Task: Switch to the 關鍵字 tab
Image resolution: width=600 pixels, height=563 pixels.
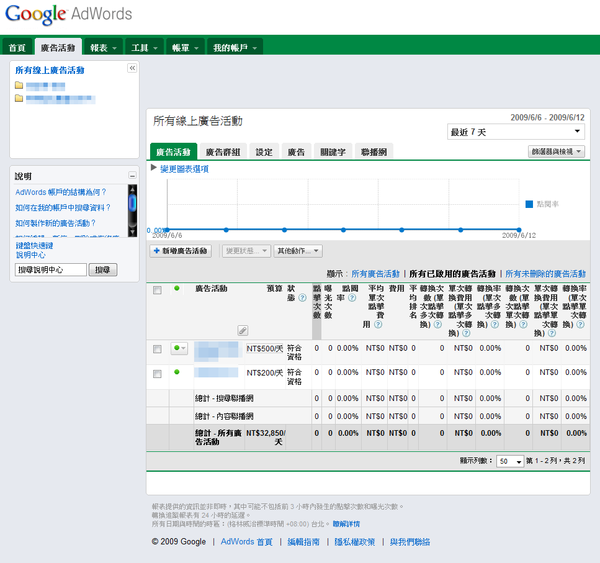Action: point(333,152)
